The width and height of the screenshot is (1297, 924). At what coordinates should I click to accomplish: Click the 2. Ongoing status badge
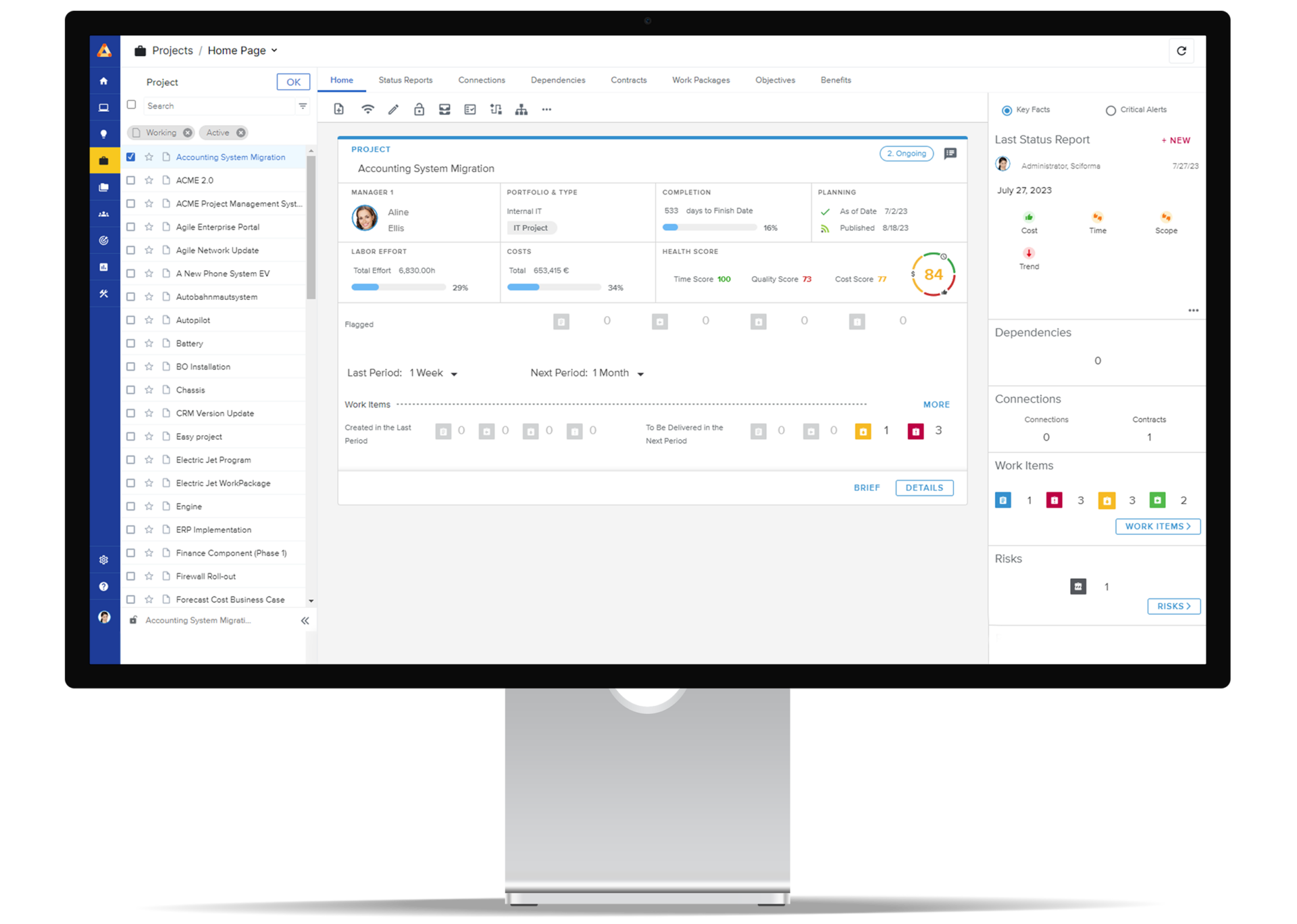point(907,153)
